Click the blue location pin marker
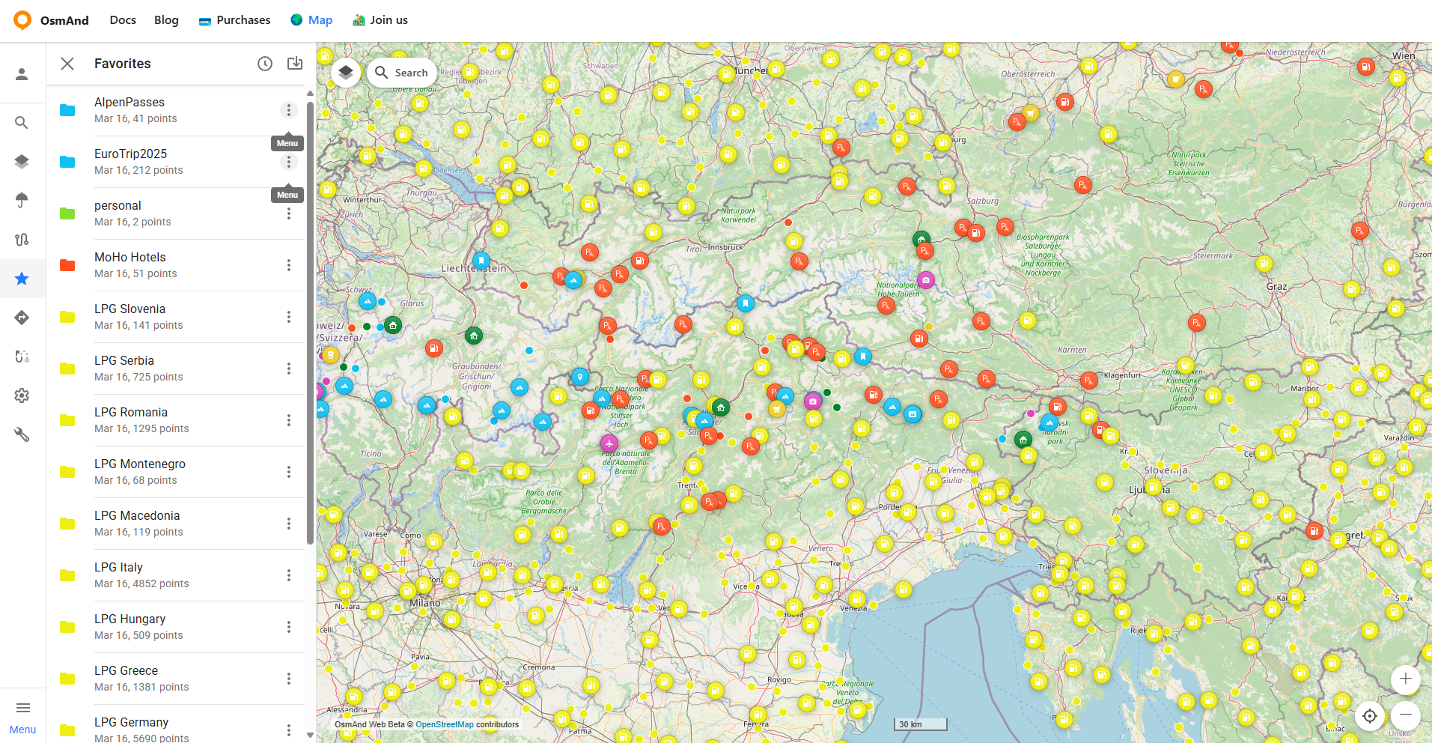This screenshot has width=1432, height=743. click(x=579, y=377)
